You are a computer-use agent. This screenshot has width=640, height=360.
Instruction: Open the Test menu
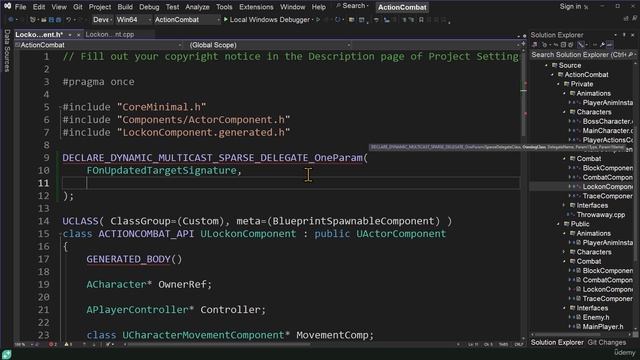(172, 7)
